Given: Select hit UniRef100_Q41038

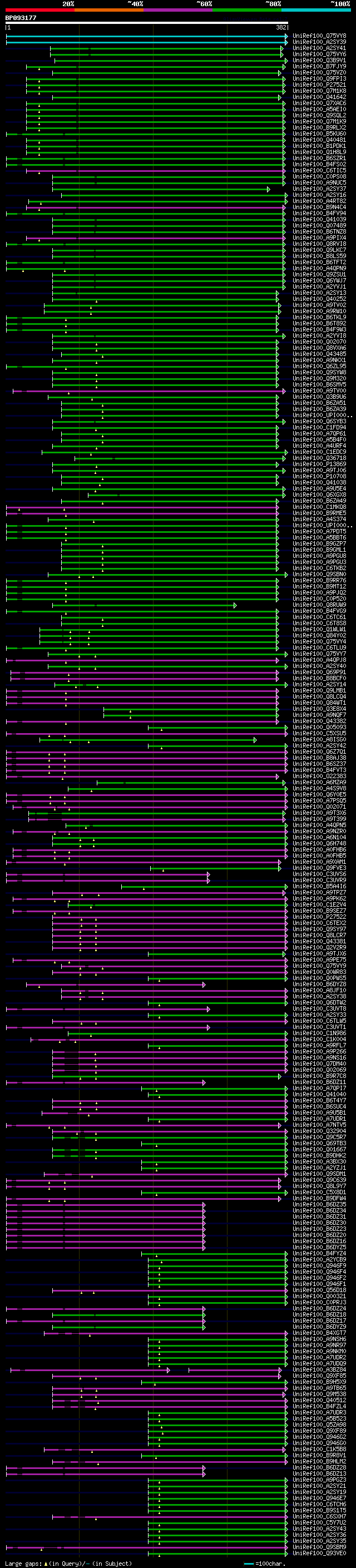Looking at the screenshot, I should [x=319, y=483].
